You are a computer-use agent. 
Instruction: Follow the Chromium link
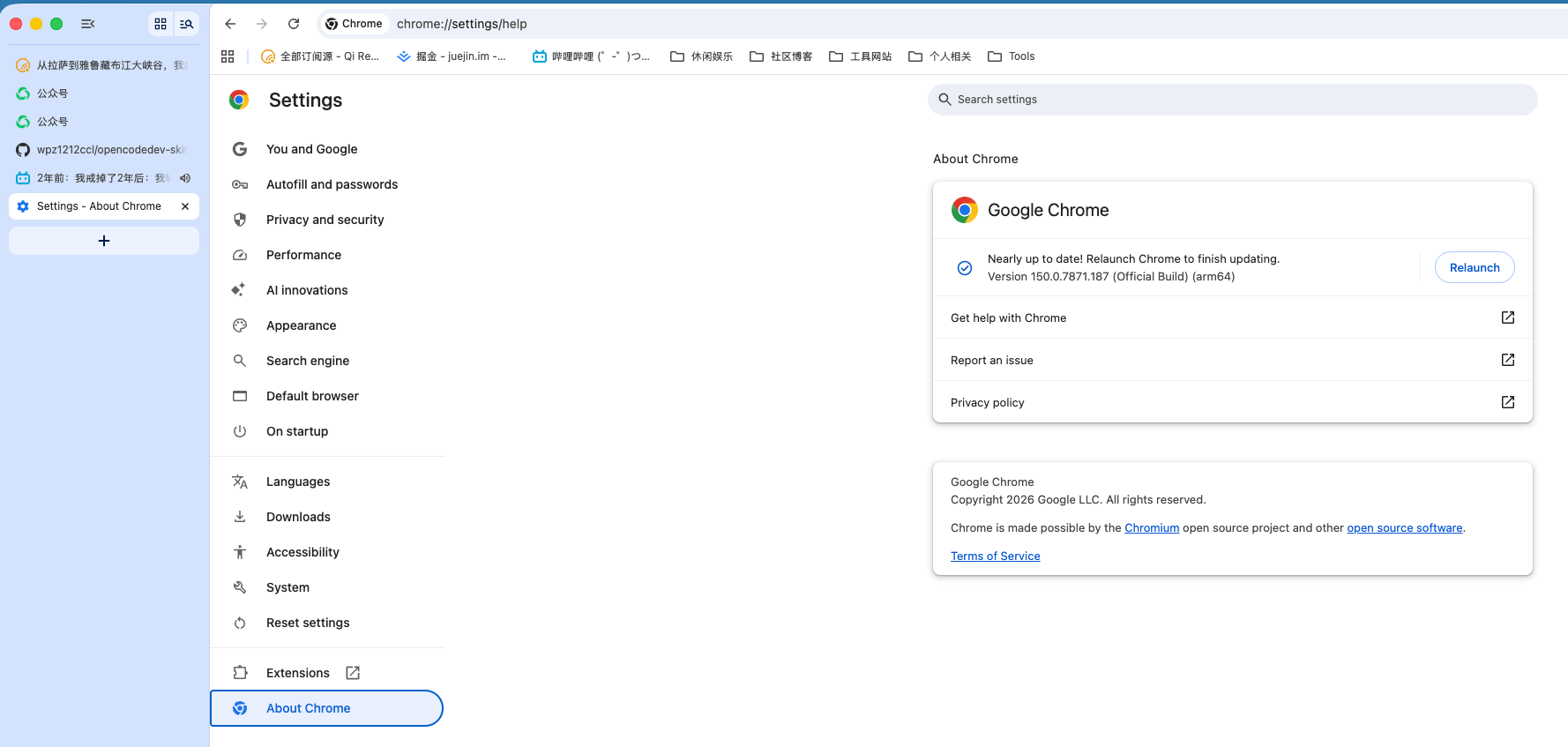[1152, 528]
